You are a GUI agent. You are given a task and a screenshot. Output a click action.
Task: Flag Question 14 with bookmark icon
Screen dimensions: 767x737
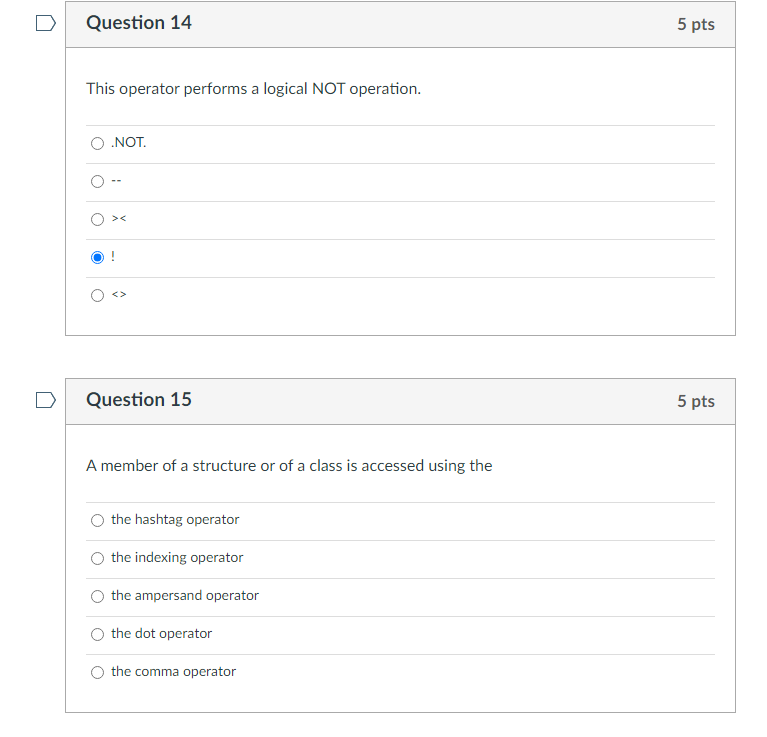click(44, 24)
